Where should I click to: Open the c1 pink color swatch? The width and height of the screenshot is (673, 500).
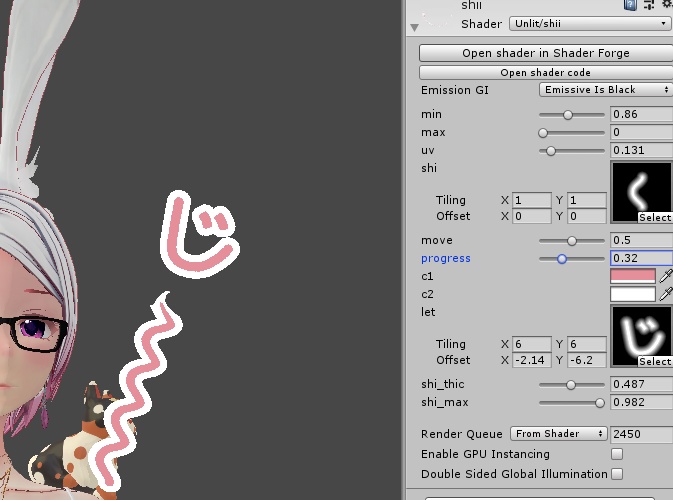coord(632,276)
